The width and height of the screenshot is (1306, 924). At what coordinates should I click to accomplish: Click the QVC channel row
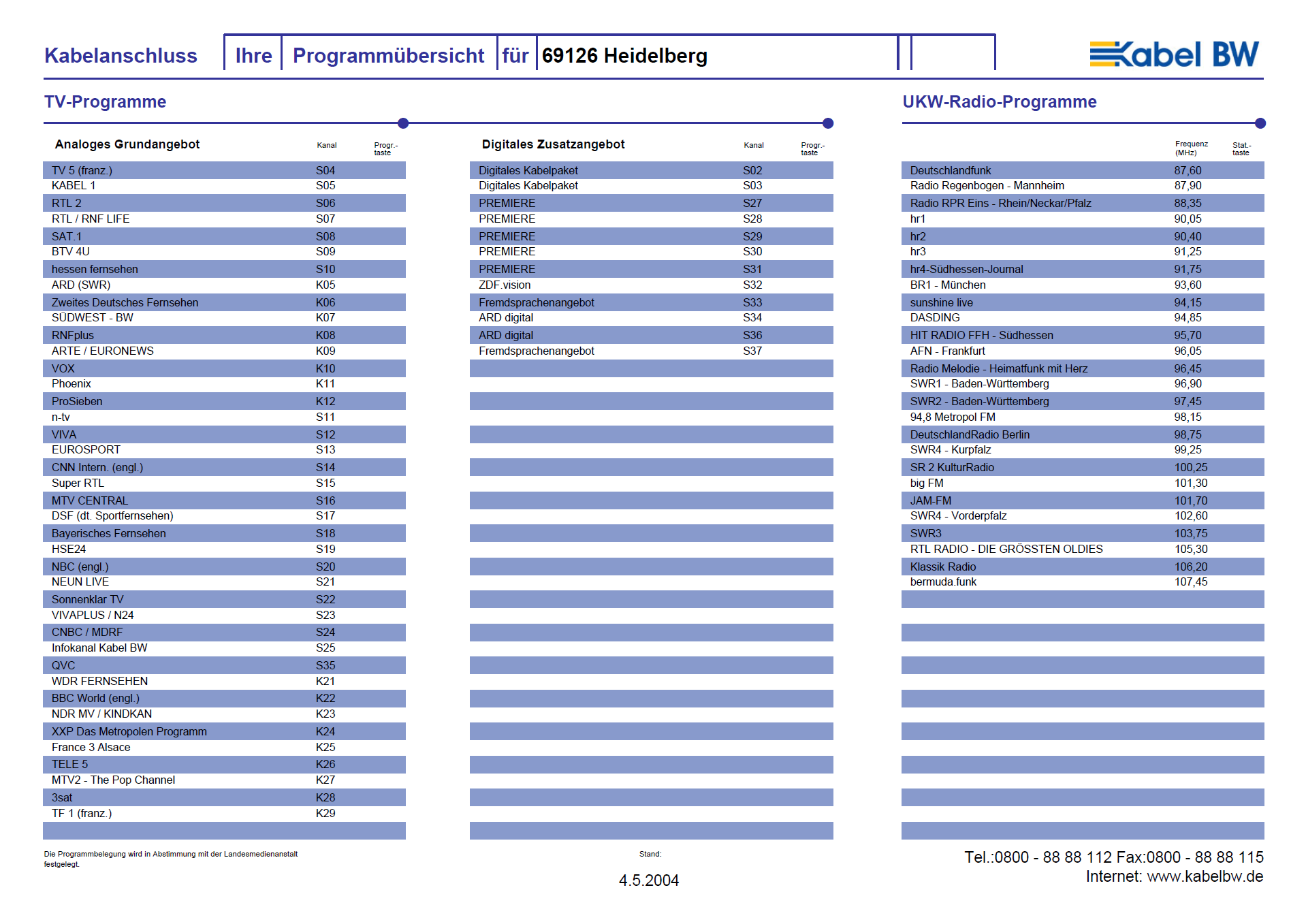[x=224, y=665]
